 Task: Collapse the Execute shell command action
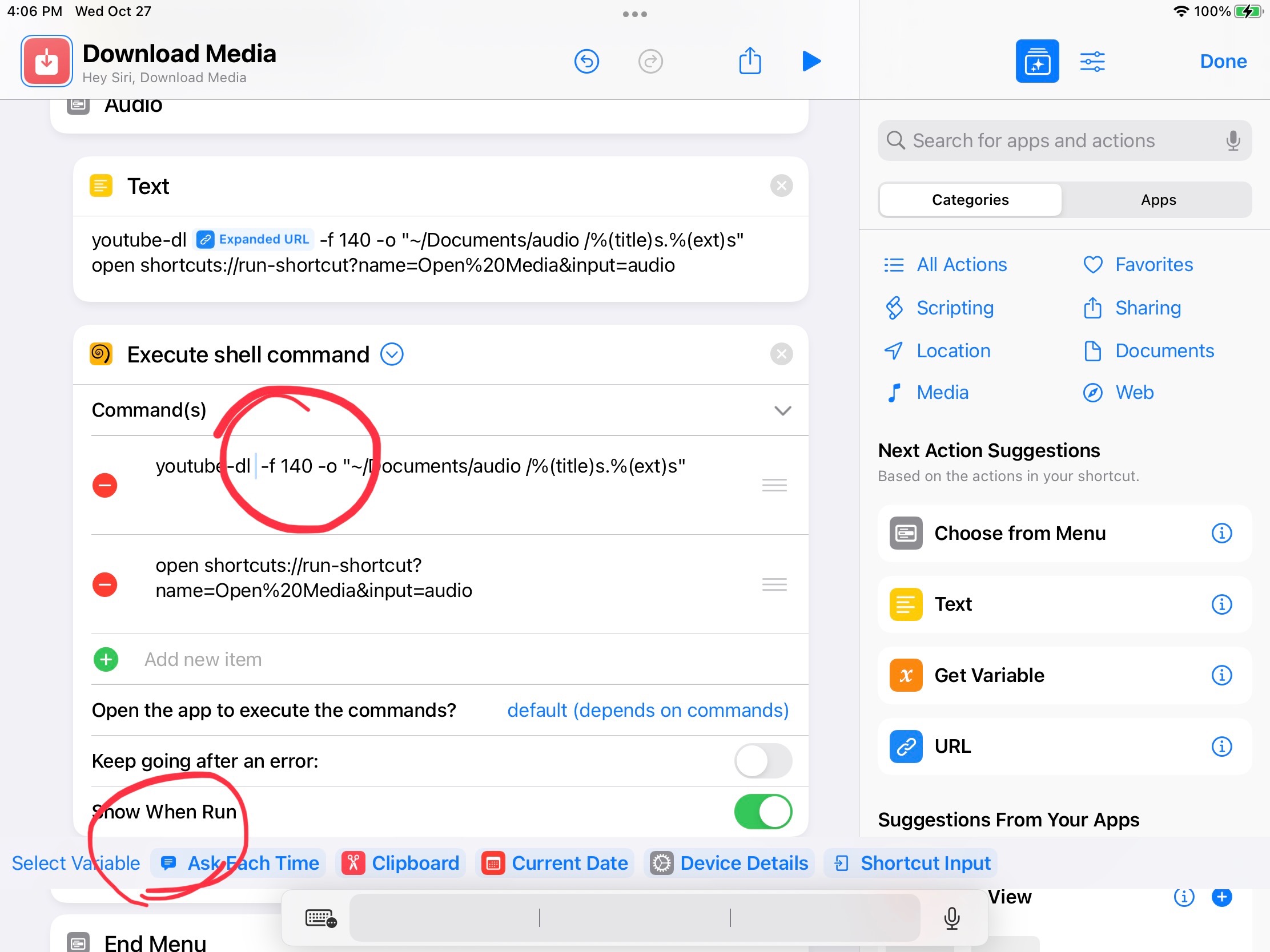pyautogui.click(x=392, y=354)
